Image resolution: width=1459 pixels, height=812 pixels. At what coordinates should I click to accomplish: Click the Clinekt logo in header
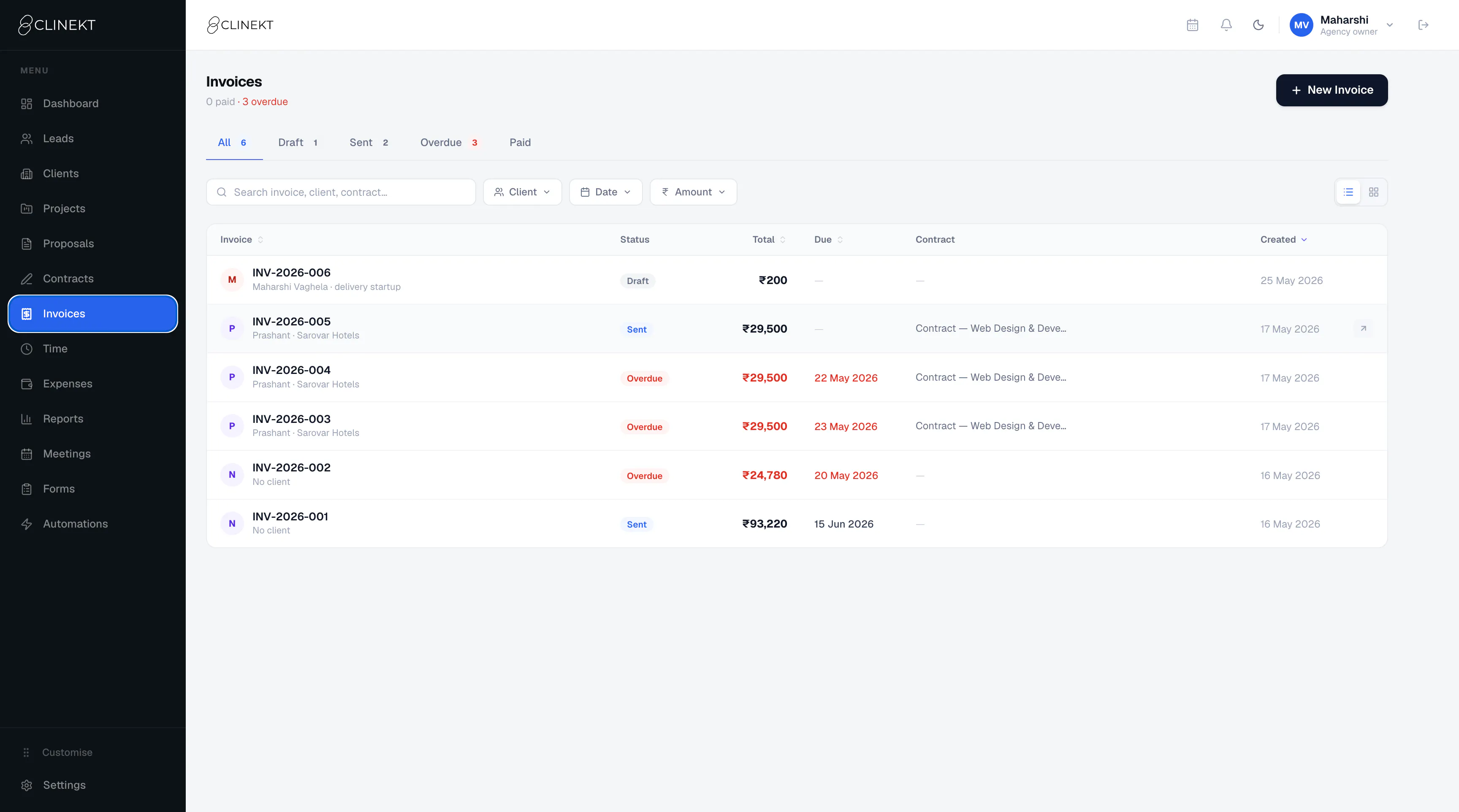(240, 25)
